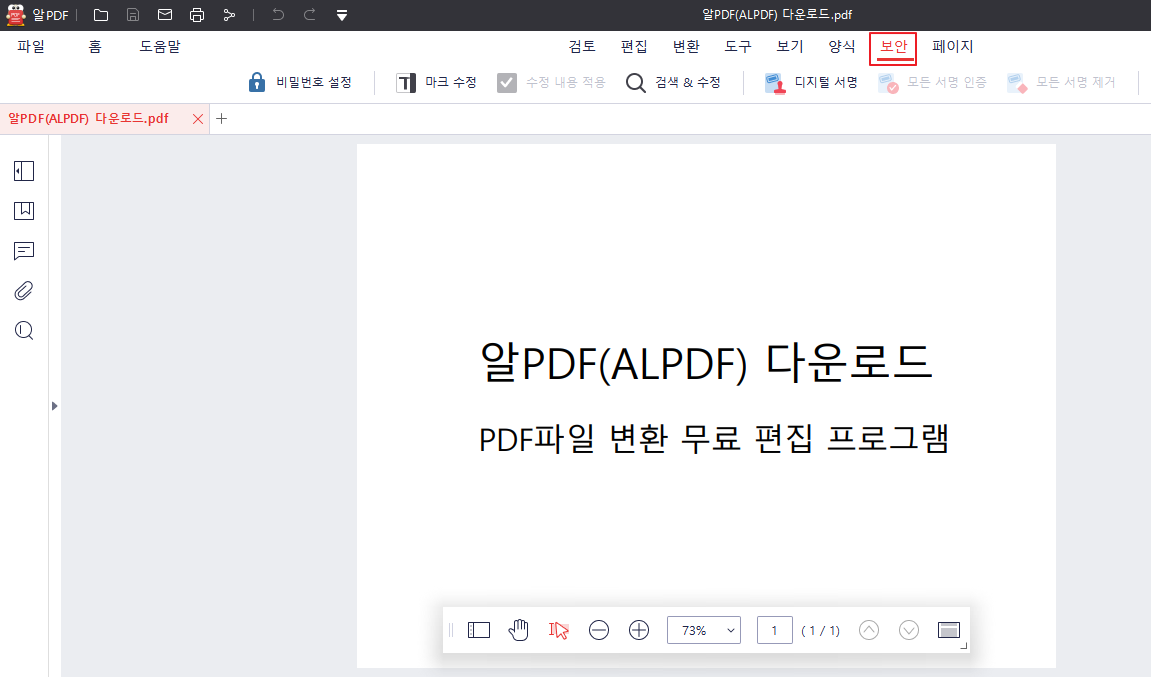Zoom in with the plus icon
The width and height of the screenshot is (1151, 677).
(x=639, y=629)
